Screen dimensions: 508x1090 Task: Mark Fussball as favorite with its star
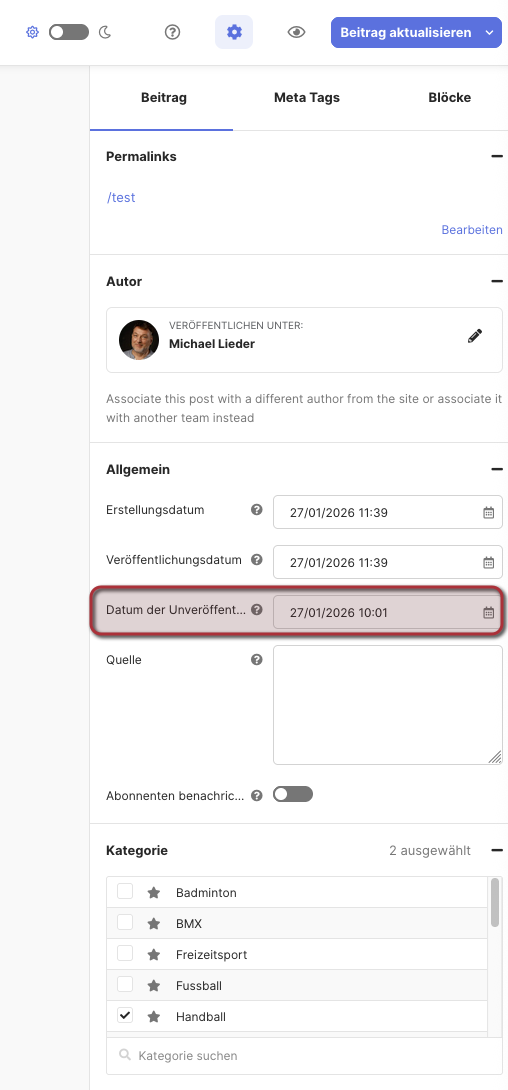pyautogui.click(x=154, y=986)
